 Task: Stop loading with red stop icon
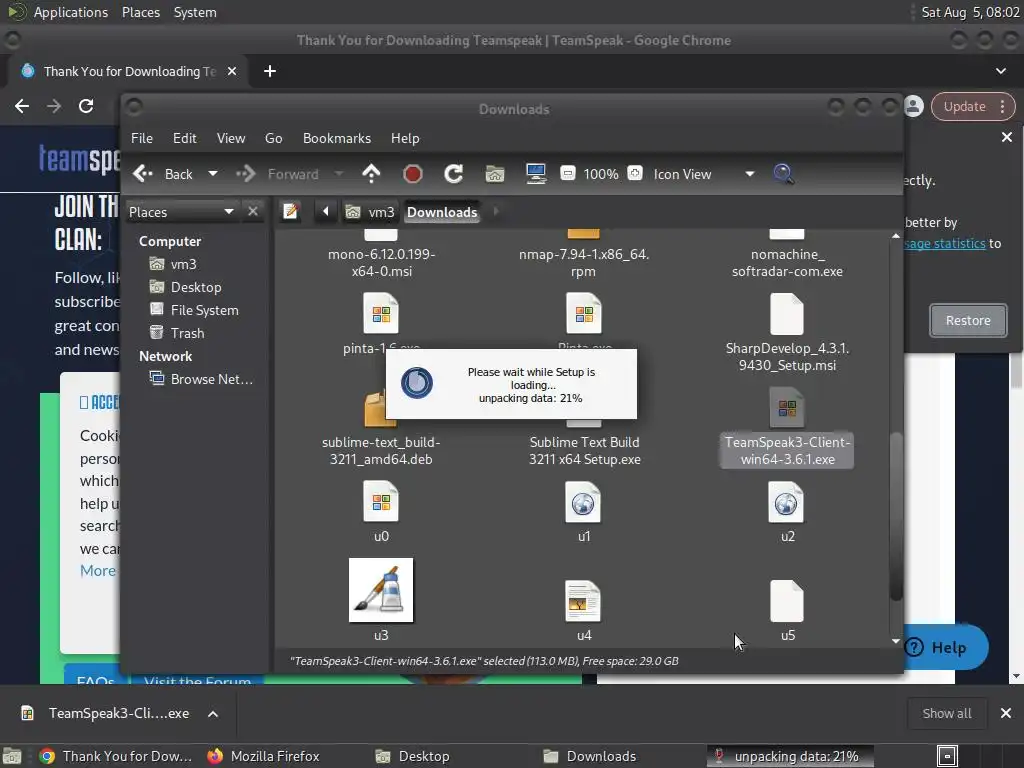(x=412, y=174)
